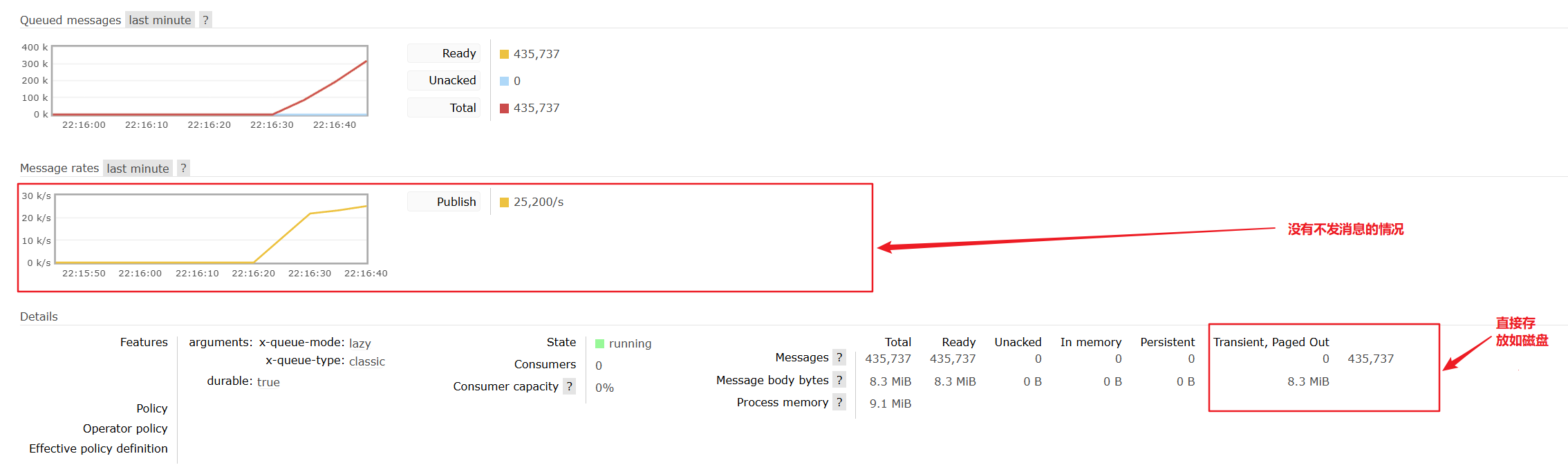Screen dimensions: 1568x474
Task: Click the help icon beside Queued messages
Action: click(205, 20)
